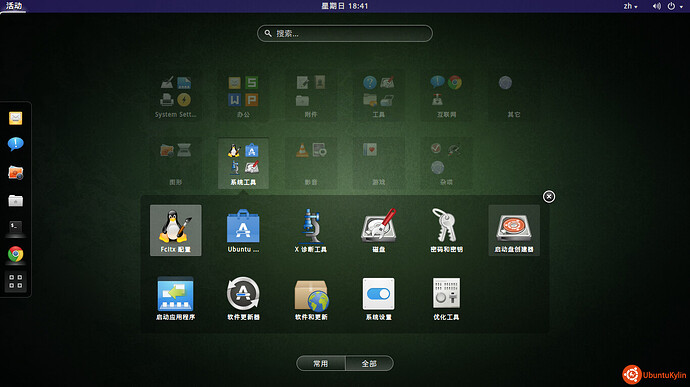Switch to the 全部 all view

click(x=369, y=364)
